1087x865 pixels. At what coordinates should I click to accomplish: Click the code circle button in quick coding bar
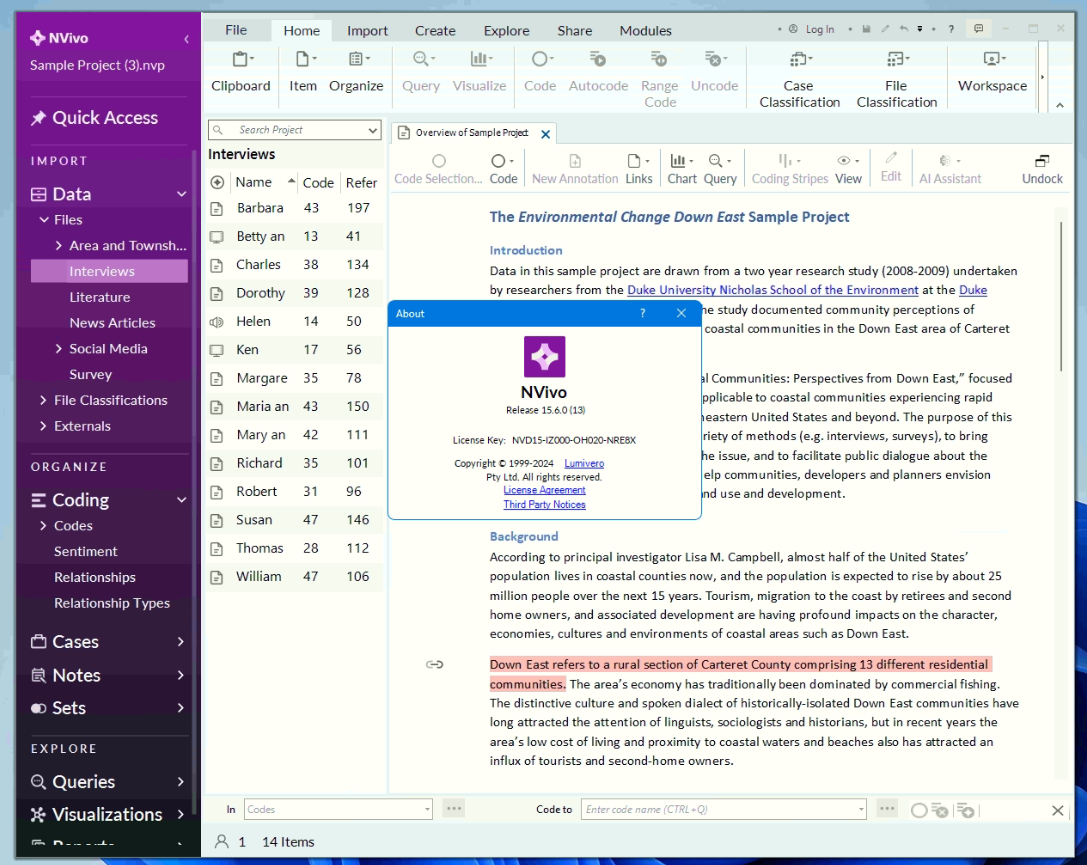(x=919, y=810)
